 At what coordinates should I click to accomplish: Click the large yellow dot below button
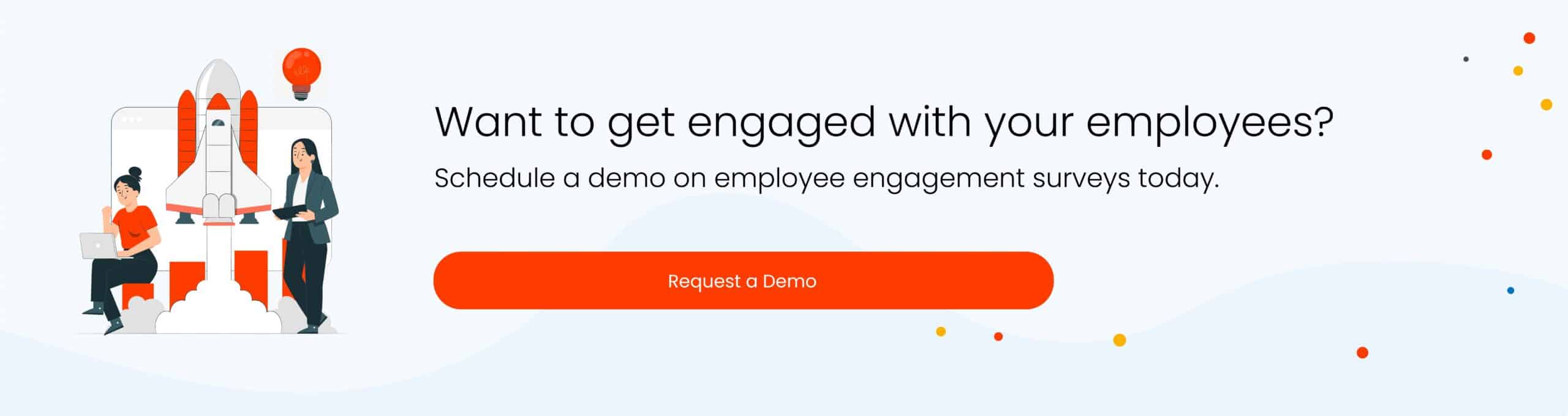pyautogui.click(x=1120, y=340)
